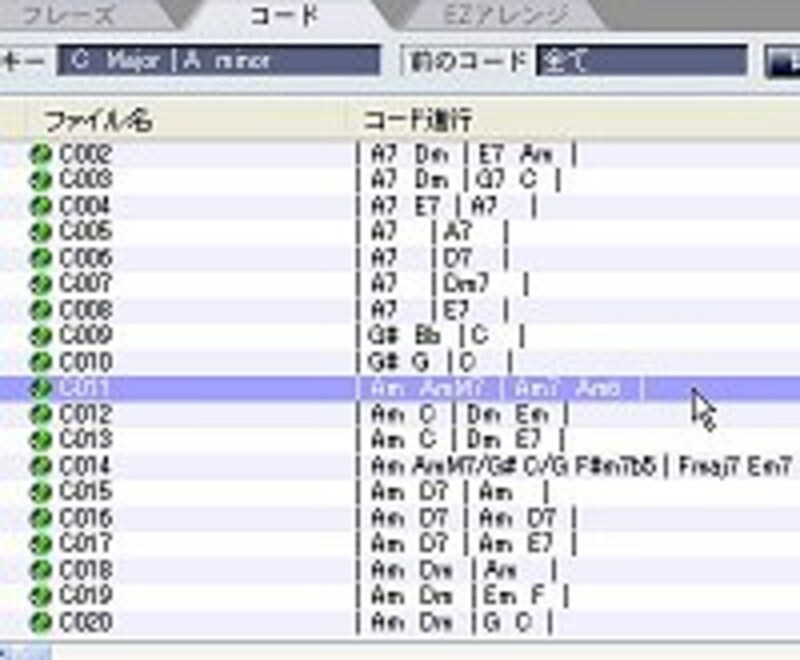Screen dimensions: 800x660
Task: Select the コード tab
Action: point(285,15)
